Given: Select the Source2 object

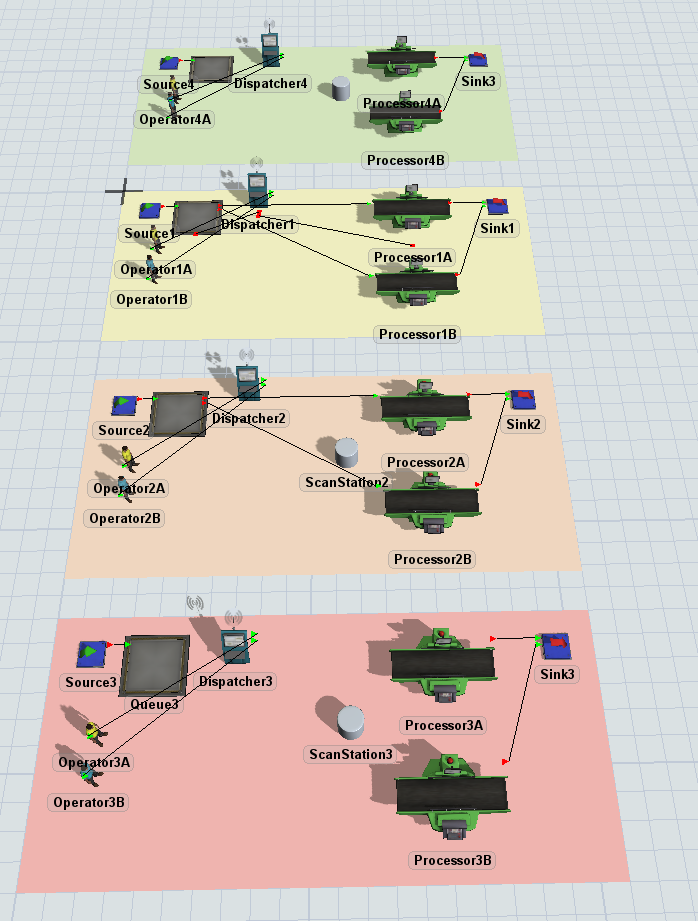Looking at the screenshot, I should coord(125,405).
